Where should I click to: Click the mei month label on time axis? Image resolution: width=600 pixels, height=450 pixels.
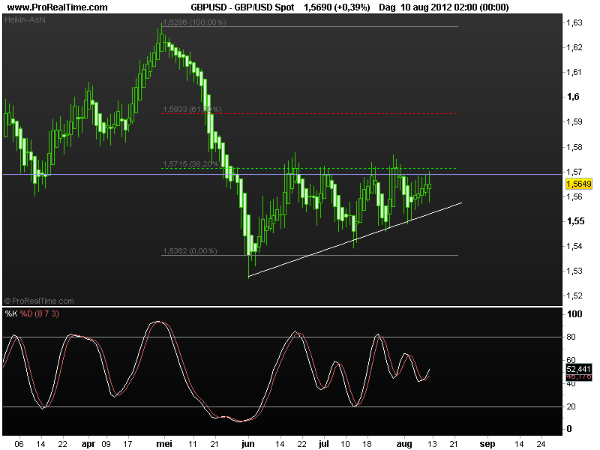click(164, 444)
